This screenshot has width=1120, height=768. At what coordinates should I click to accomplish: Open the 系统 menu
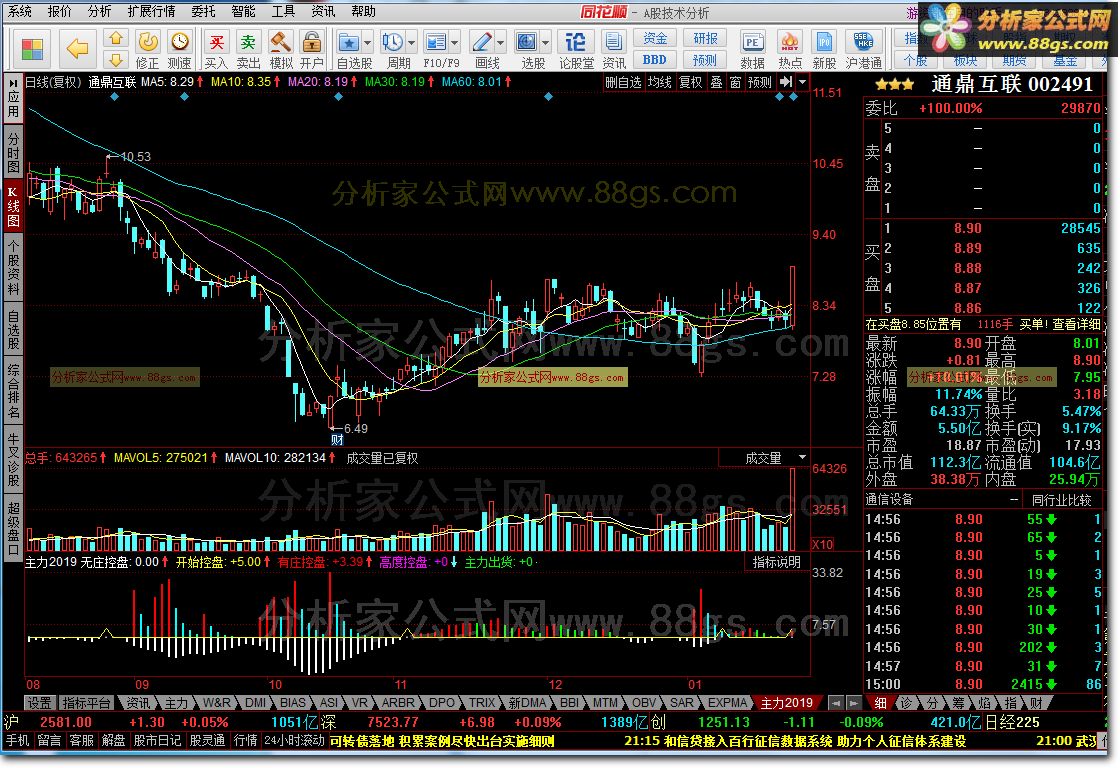coord(20,11)
